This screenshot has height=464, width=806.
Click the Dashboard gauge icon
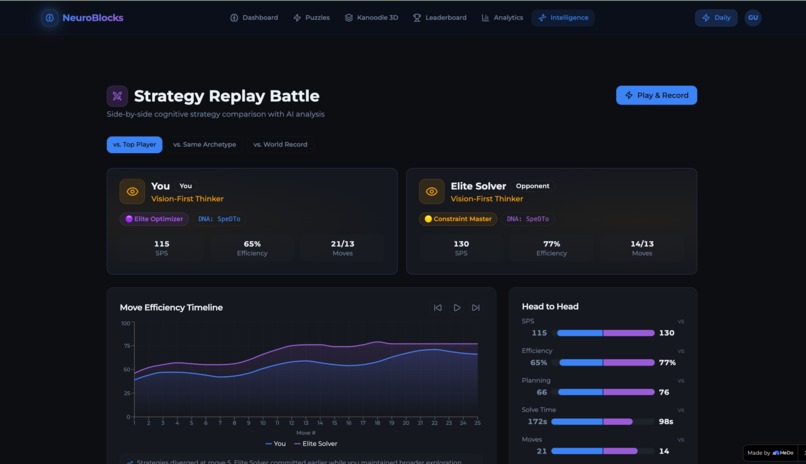point(234,18)
